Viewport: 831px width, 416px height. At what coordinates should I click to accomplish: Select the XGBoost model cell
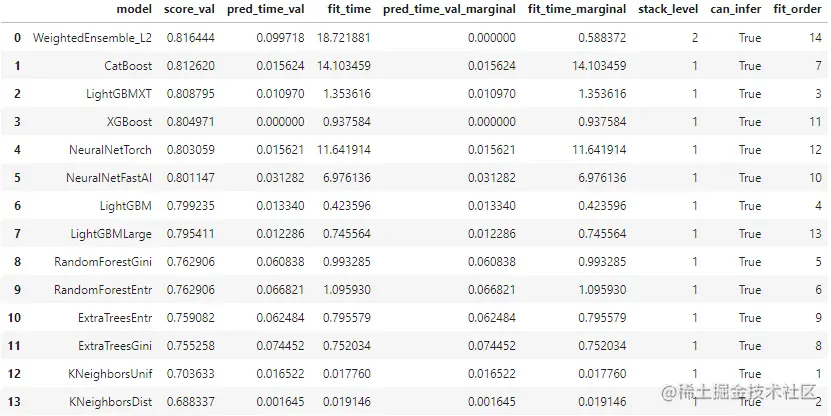[129, 122]
